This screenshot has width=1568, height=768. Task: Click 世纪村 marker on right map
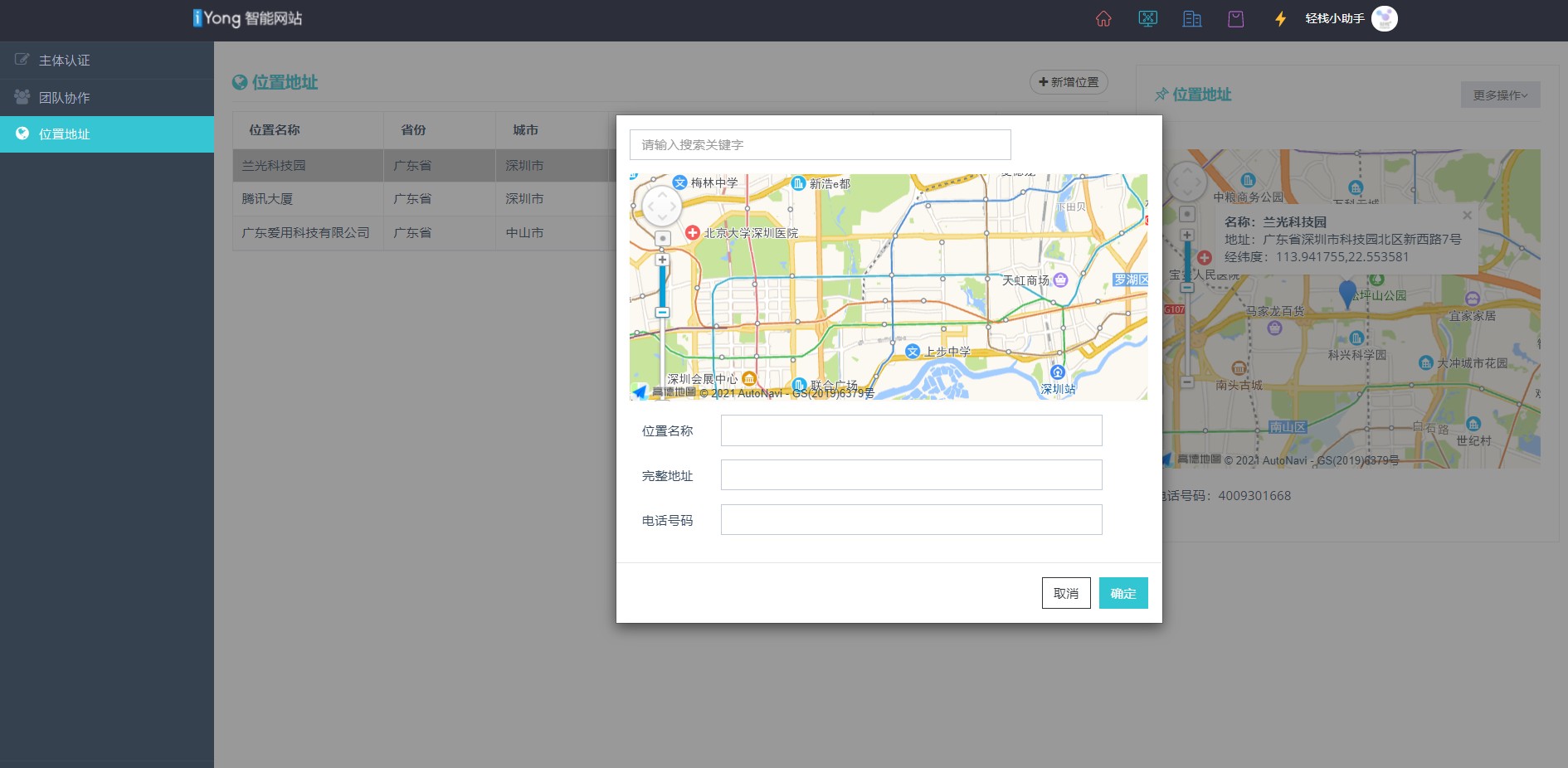1473,424
